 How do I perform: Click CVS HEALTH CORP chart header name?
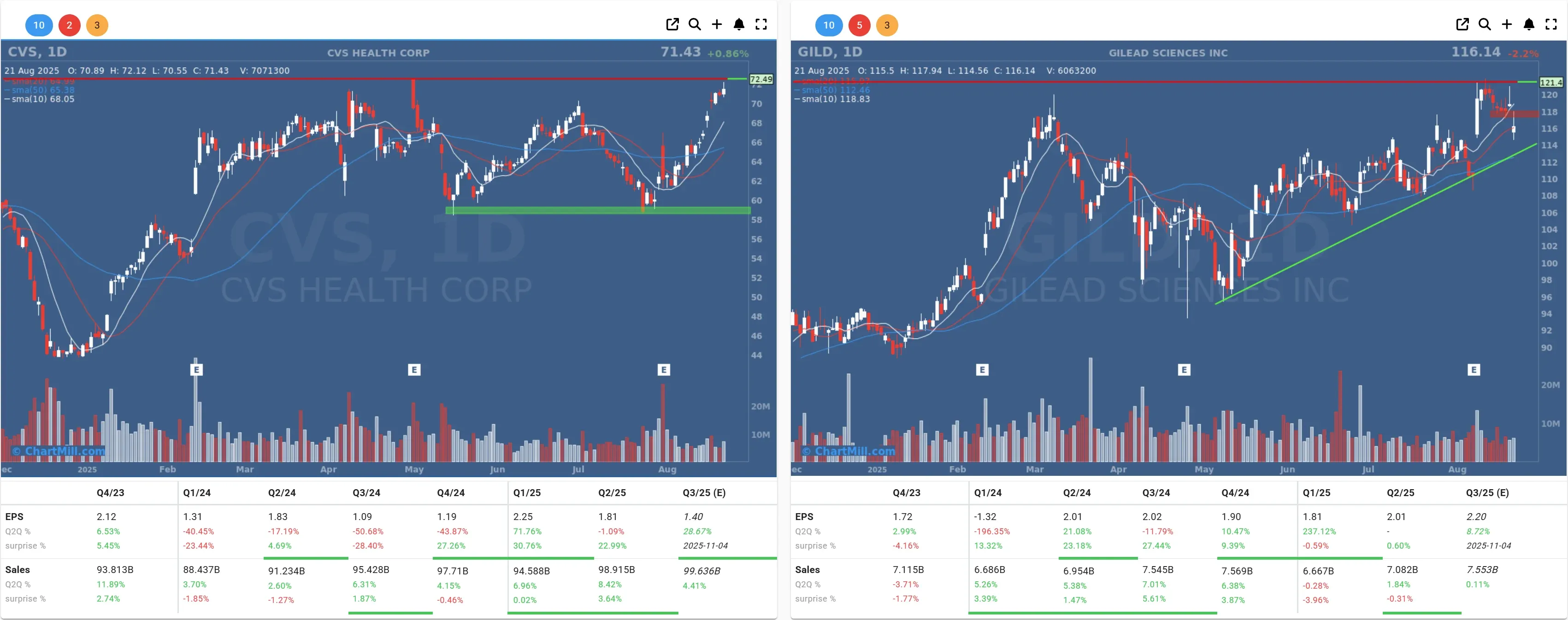click(378, 53)
